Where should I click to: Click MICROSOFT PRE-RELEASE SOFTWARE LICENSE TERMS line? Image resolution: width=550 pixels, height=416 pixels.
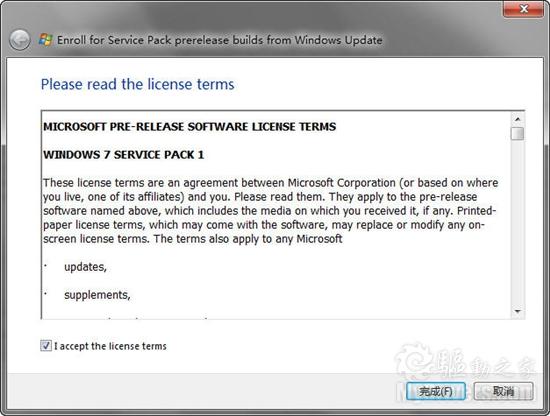[189, 127]
